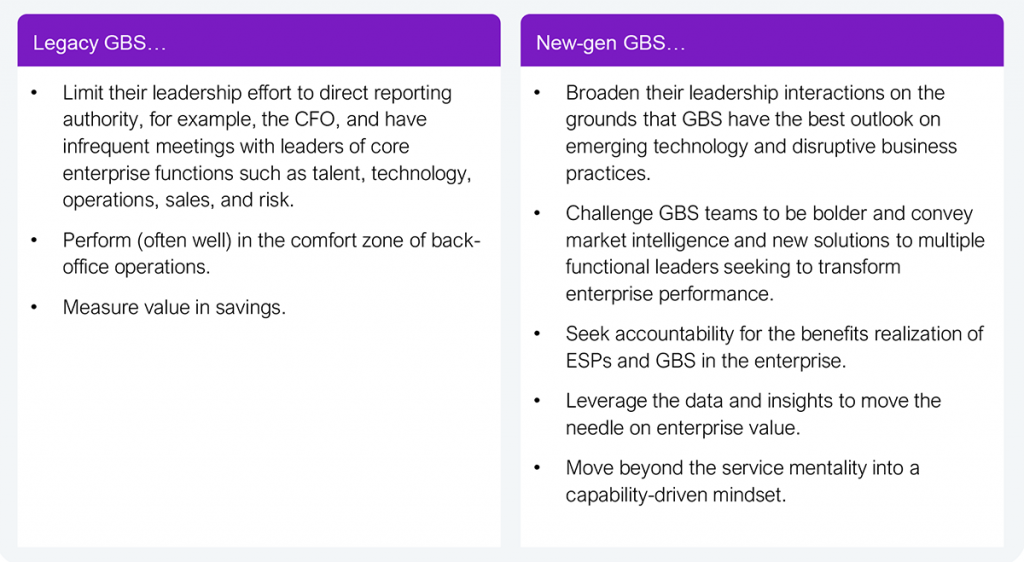Click the Legacy GBS purple header
The width and height of the screenshot is (1024, 562).
tap(259, 40)
